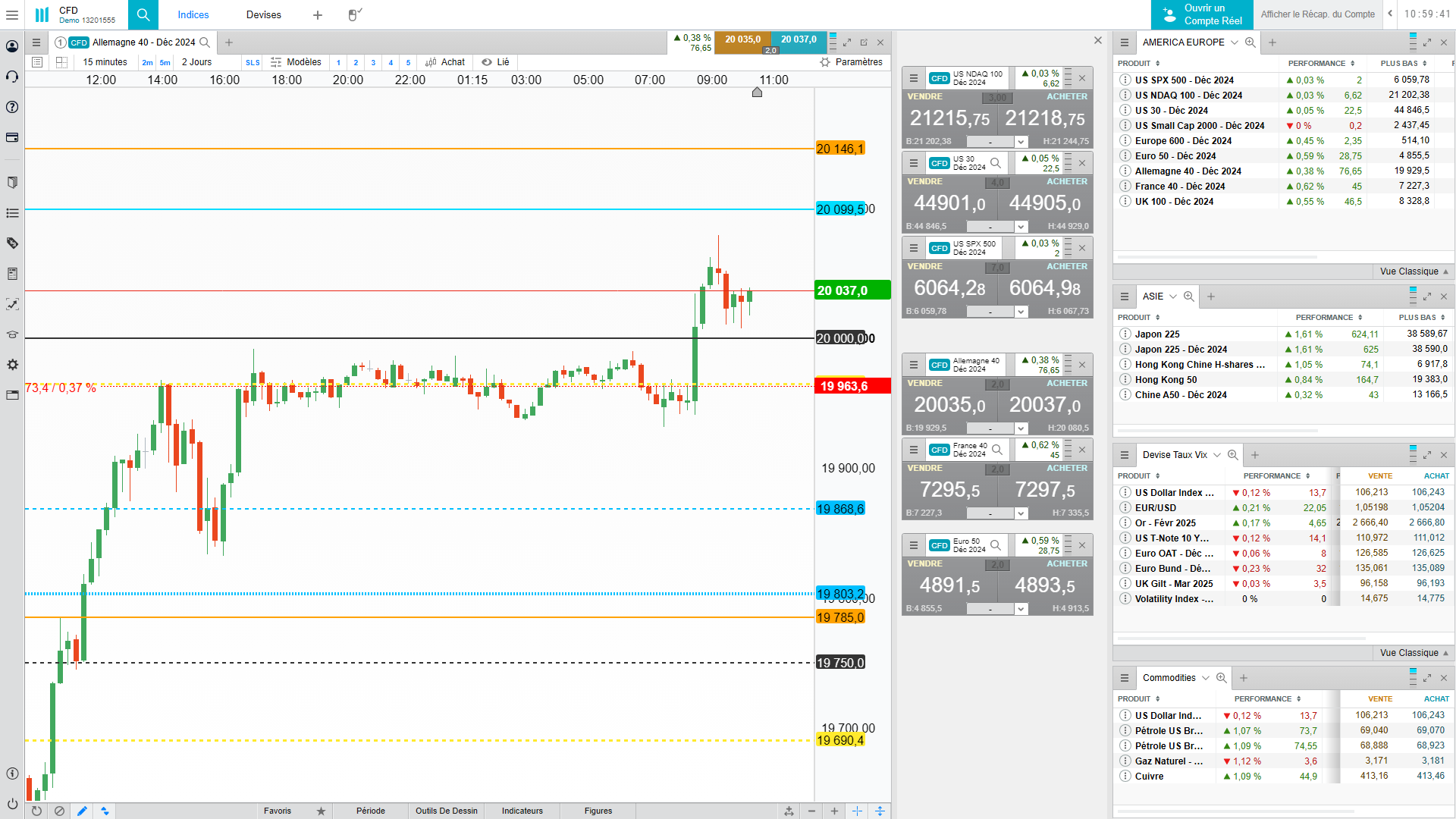Open the Indicateurs menu
The height and width of the screenshot is (819, 1456).
coord(522,811)
